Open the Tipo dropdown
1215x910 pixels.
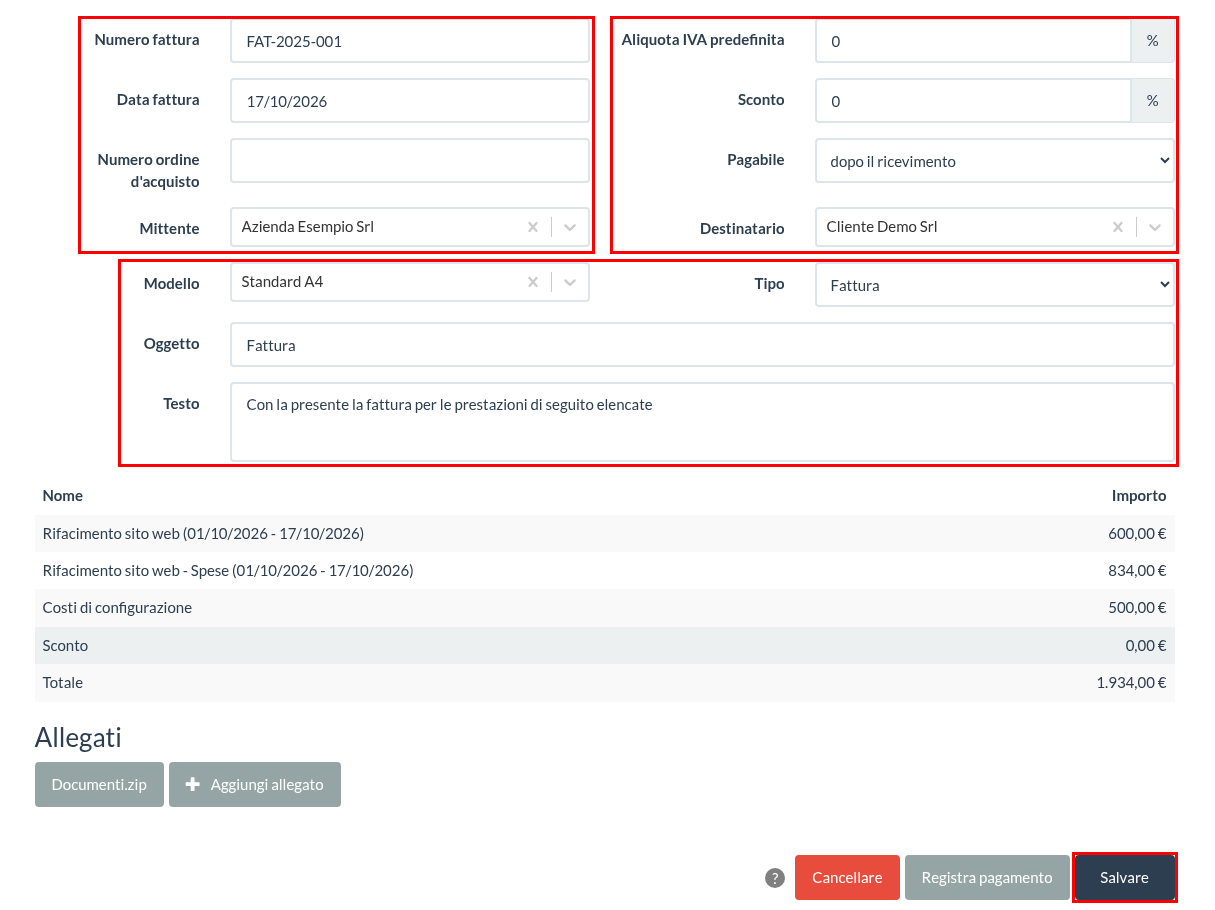[x=995, y=285]
